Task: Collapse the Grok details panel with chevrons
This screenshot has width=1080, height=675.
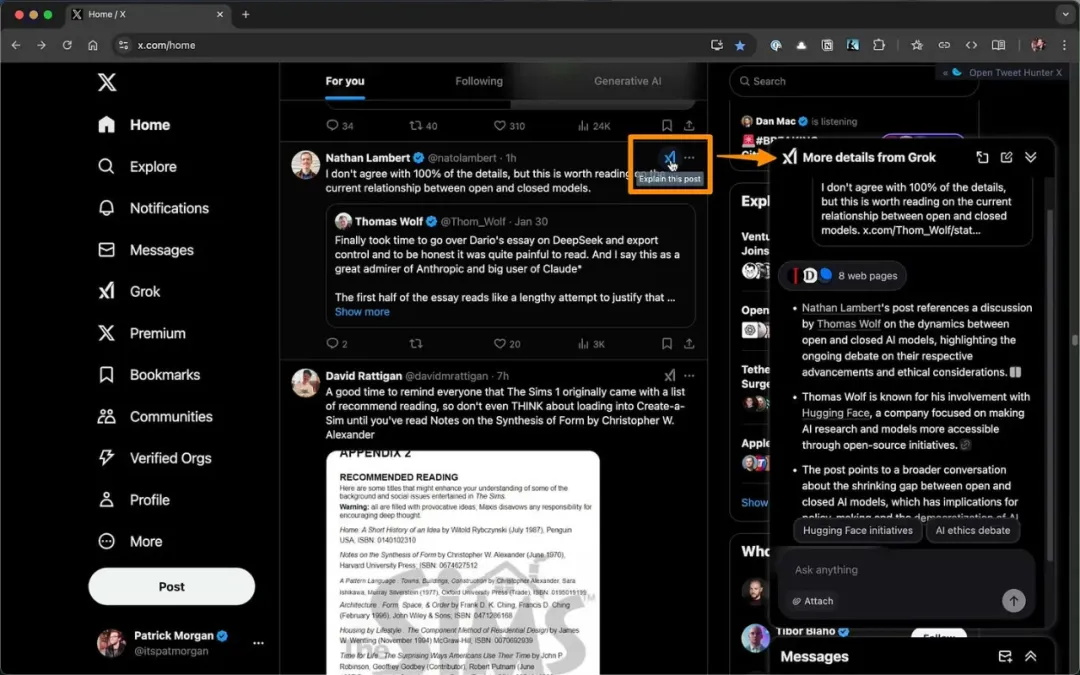Action: 1030,157
